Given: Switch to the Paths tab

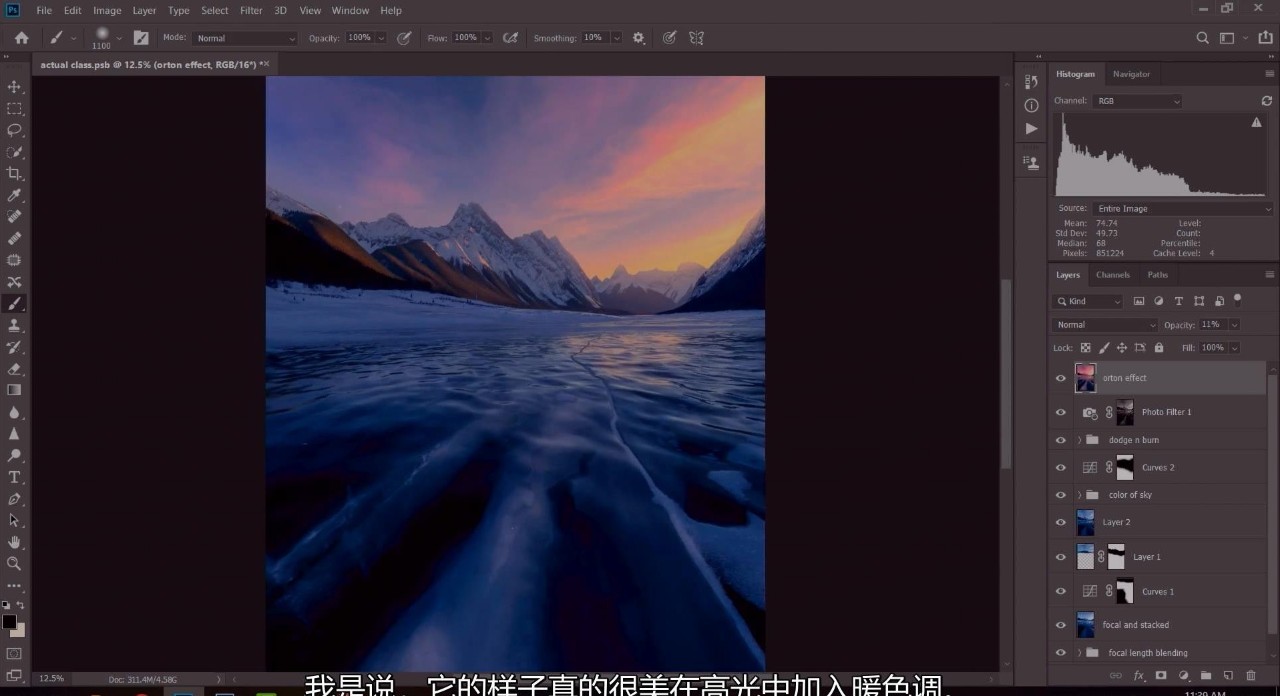Looking at the screenshot, I should point(1157,275).
